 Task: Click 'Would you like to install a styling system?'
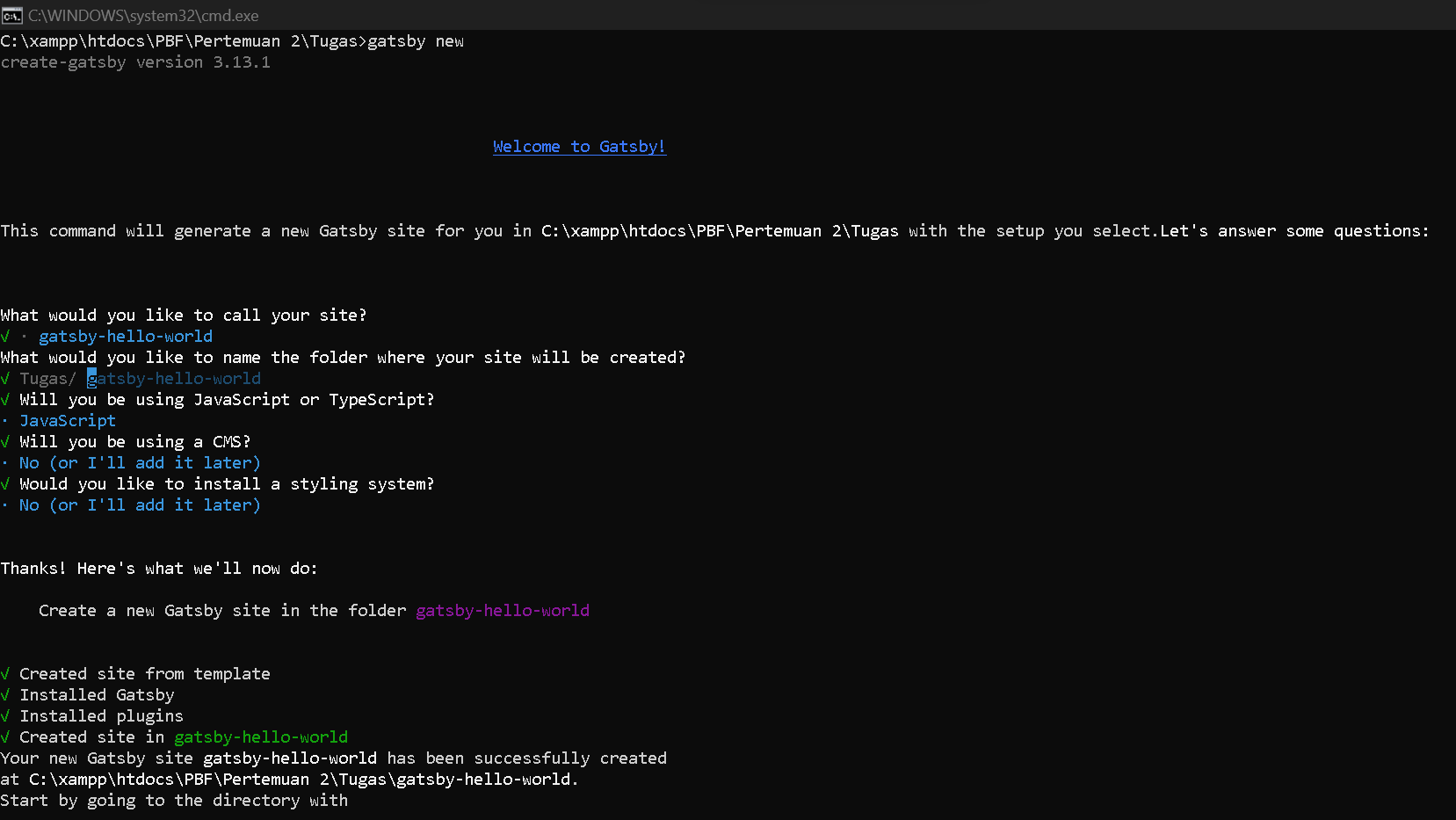click(227, 484)
